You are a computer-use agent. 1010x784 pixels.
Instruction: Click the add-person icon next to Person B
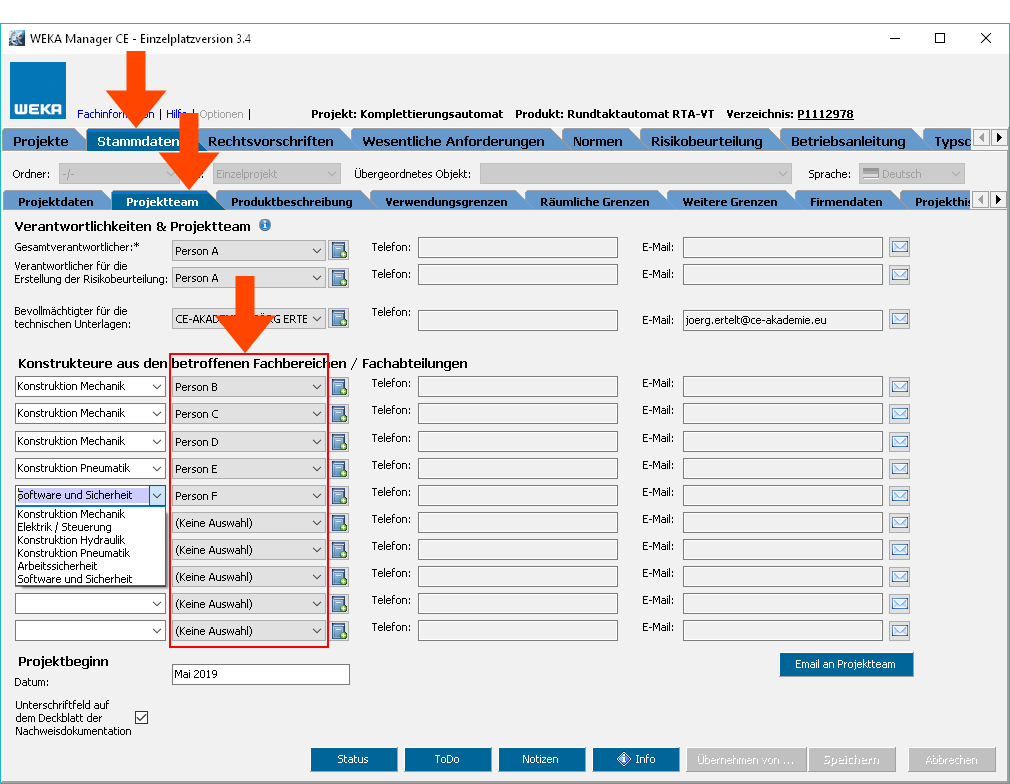[x=339, y=387]
